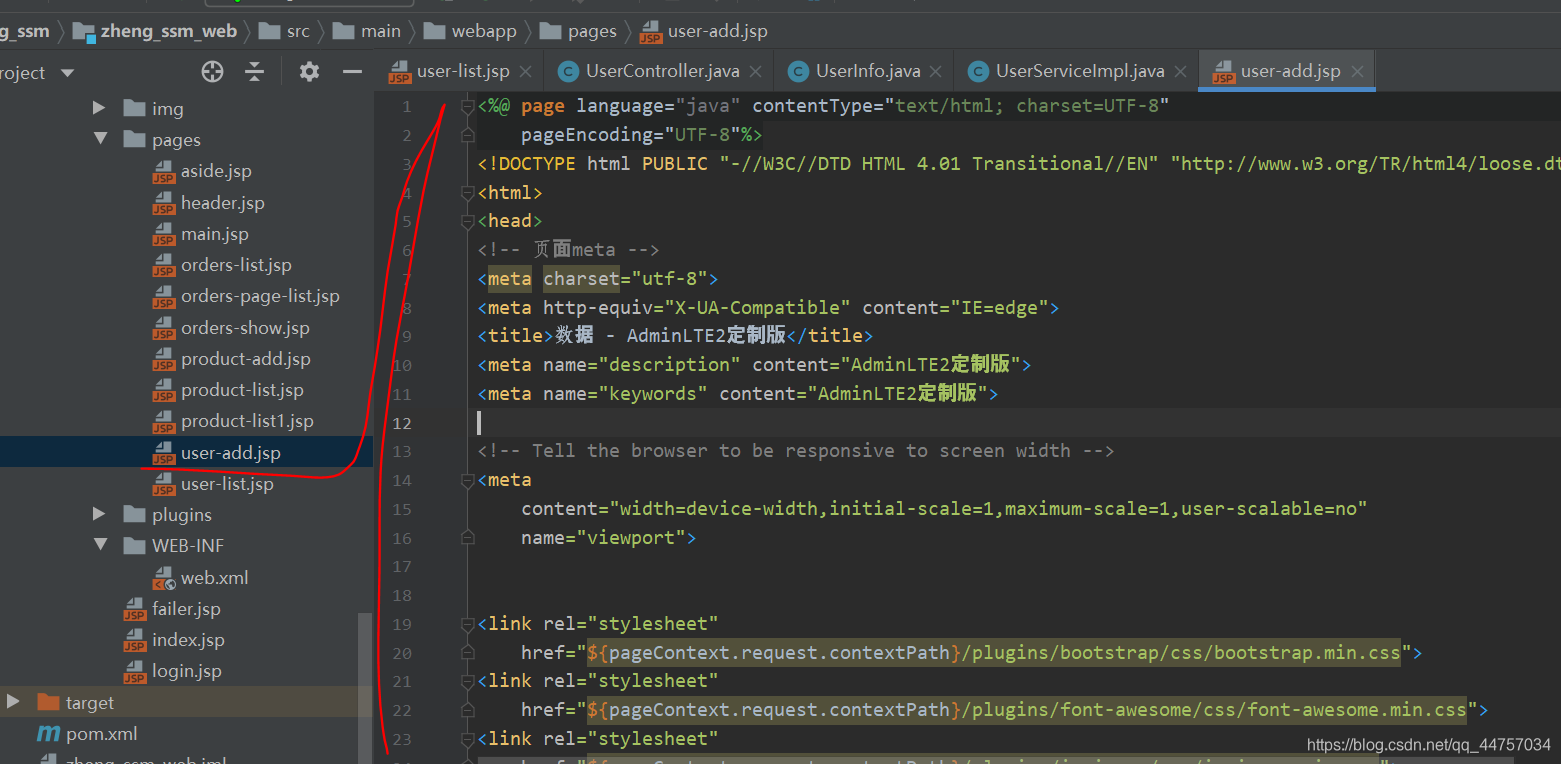Expand the plugins folder
1561x764 pixels.
pyautogui.click(x=99, y=514)
